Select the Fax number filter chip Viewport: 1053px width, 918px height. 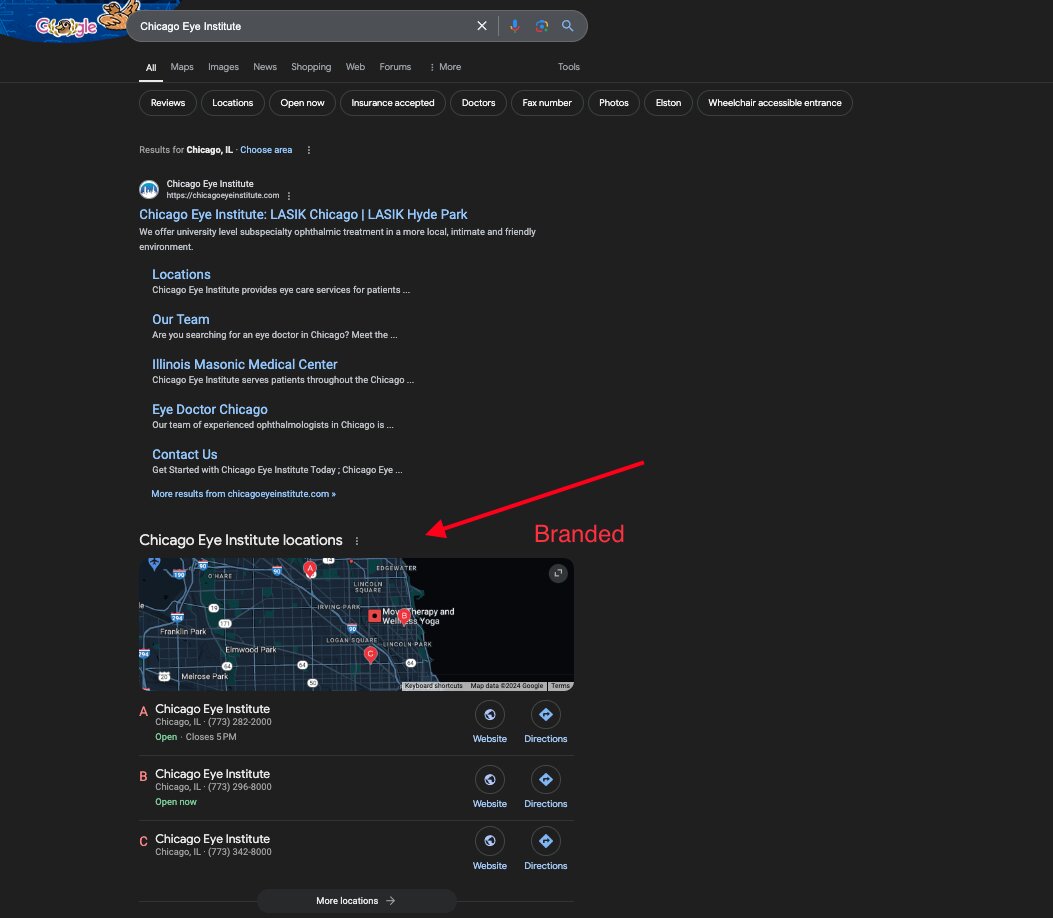click(x=547, y=103)
